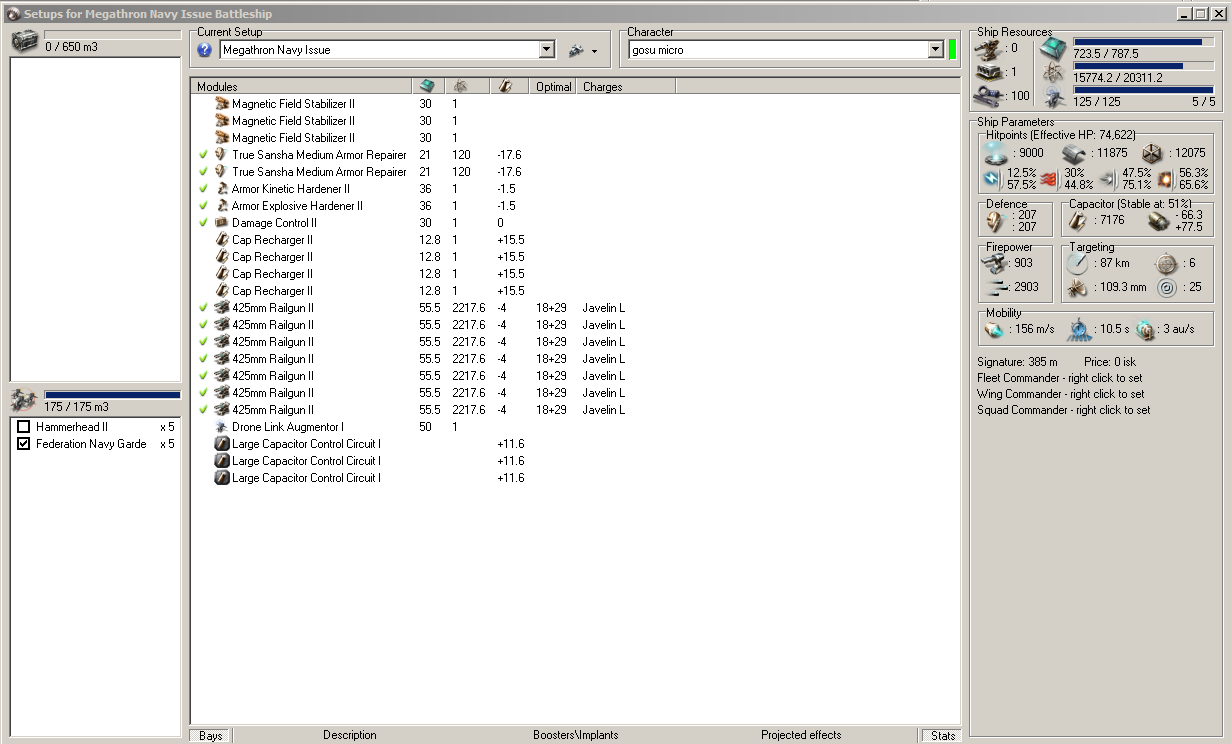Click the volley damage icon showing 2903
The image size is (1231, 744).
pyautogui.click(x=996, y=287)
